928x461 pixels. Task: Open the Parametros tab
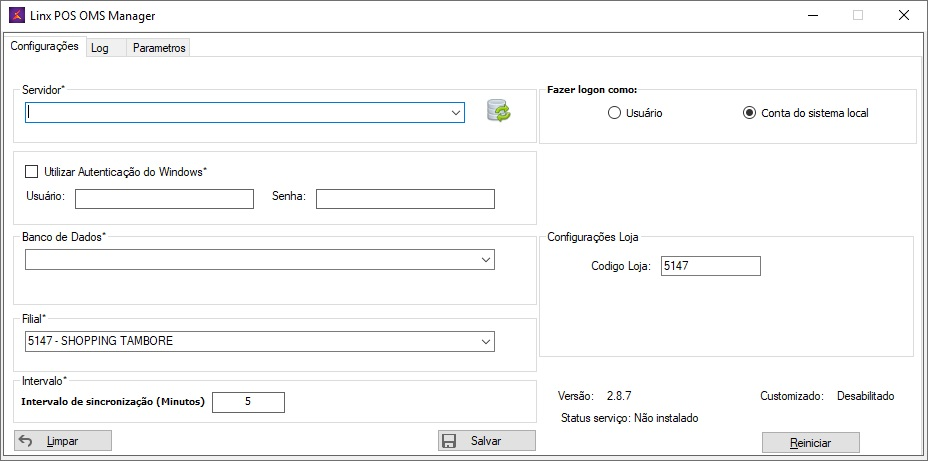pos(159,48)
